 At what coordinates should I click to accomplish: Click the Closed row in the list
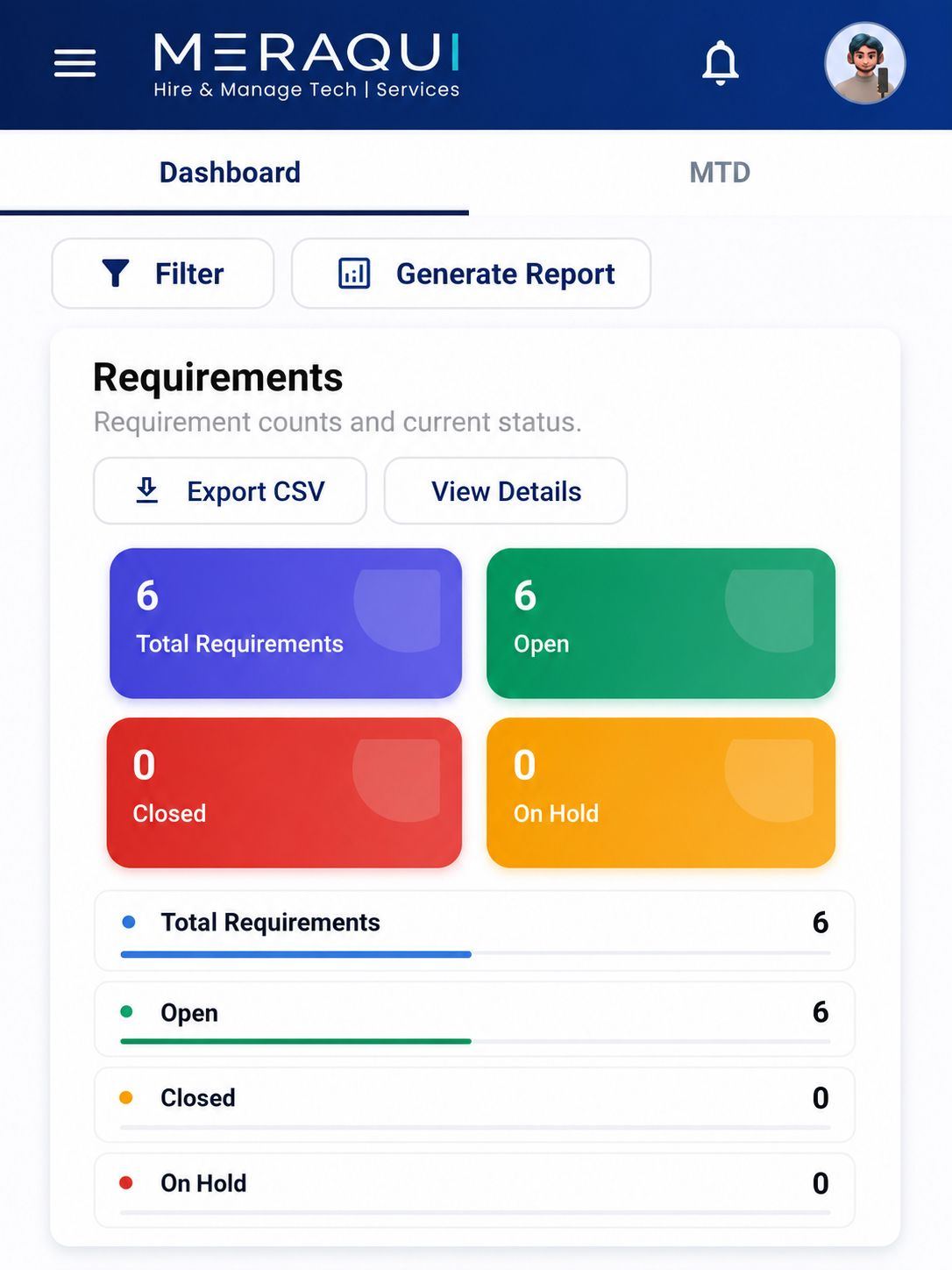474,1105
